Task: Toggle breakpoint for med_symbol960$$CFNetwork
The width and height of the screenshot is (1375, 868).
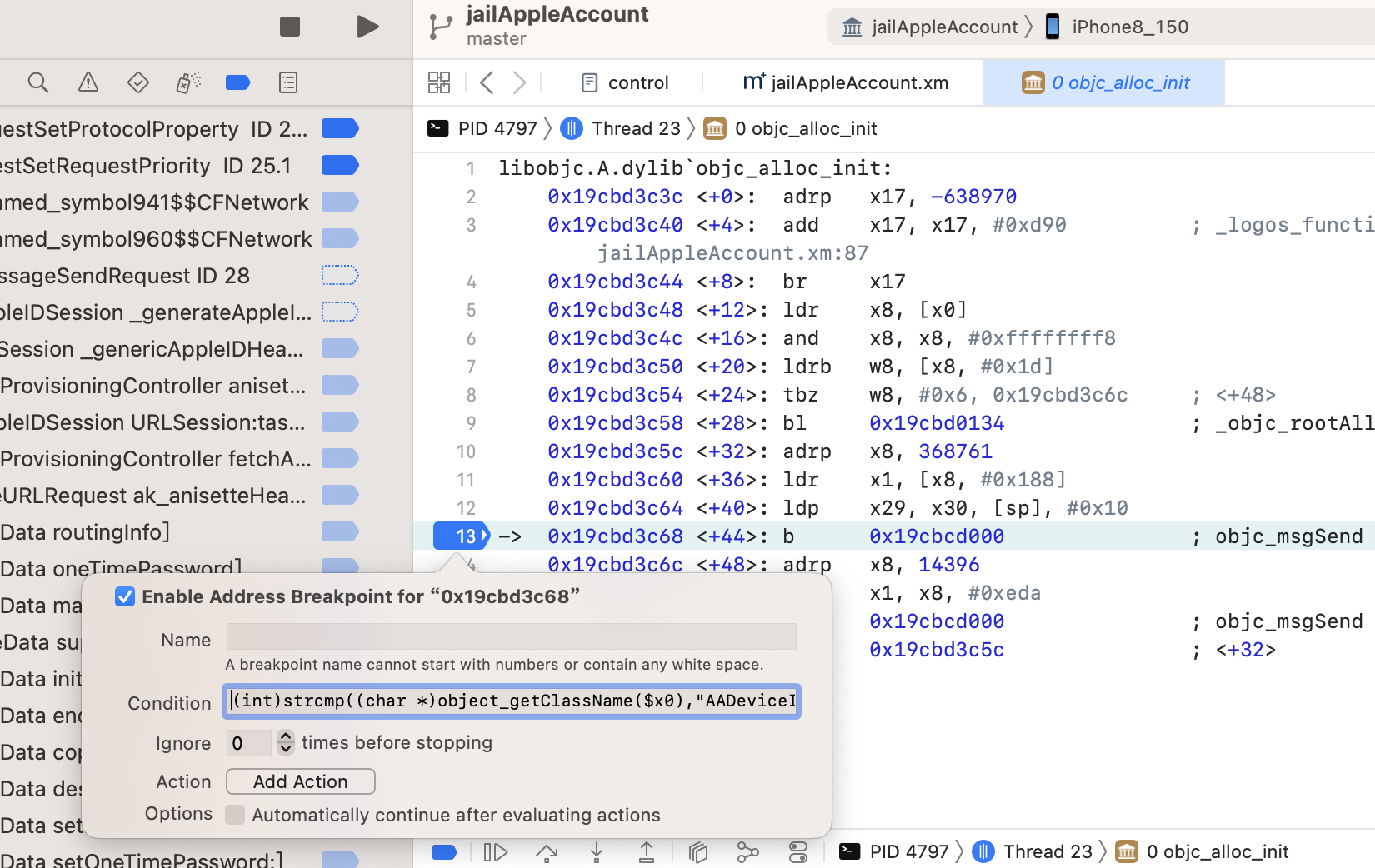Action: tap(340, 238)
